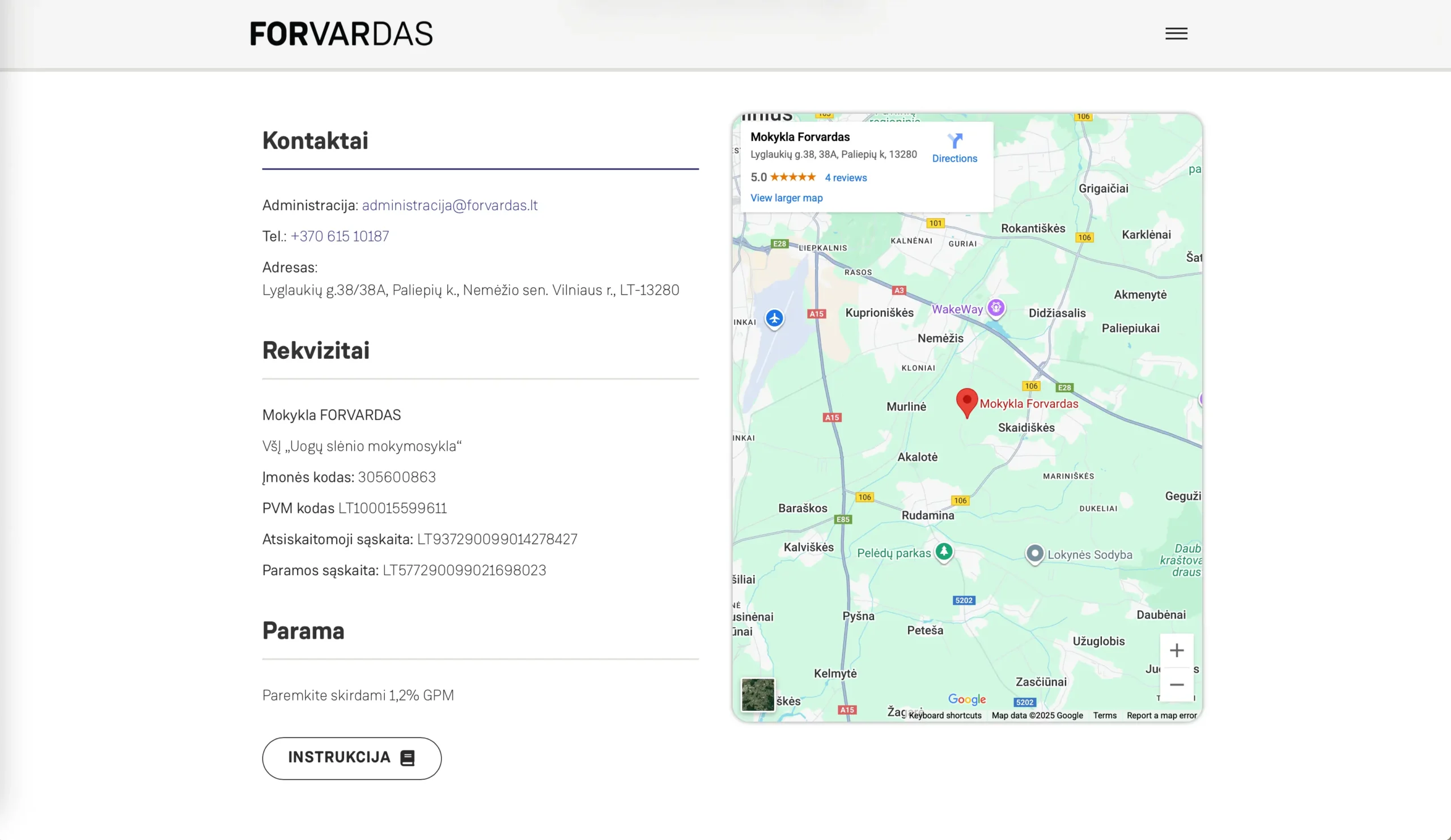Click the blue airport marker on map
Image resolution: width=1451 pixels, height=840 pixels.
774,318
